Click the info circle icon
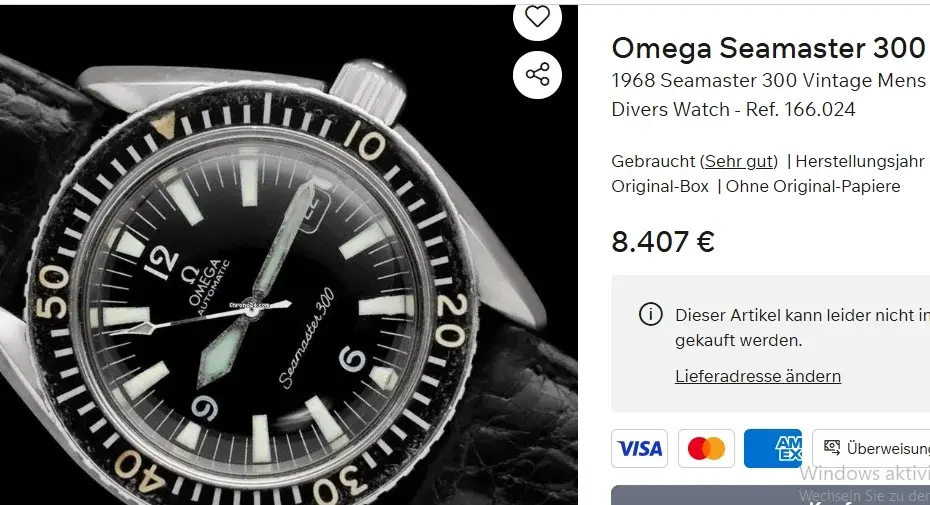 (651, 314)
